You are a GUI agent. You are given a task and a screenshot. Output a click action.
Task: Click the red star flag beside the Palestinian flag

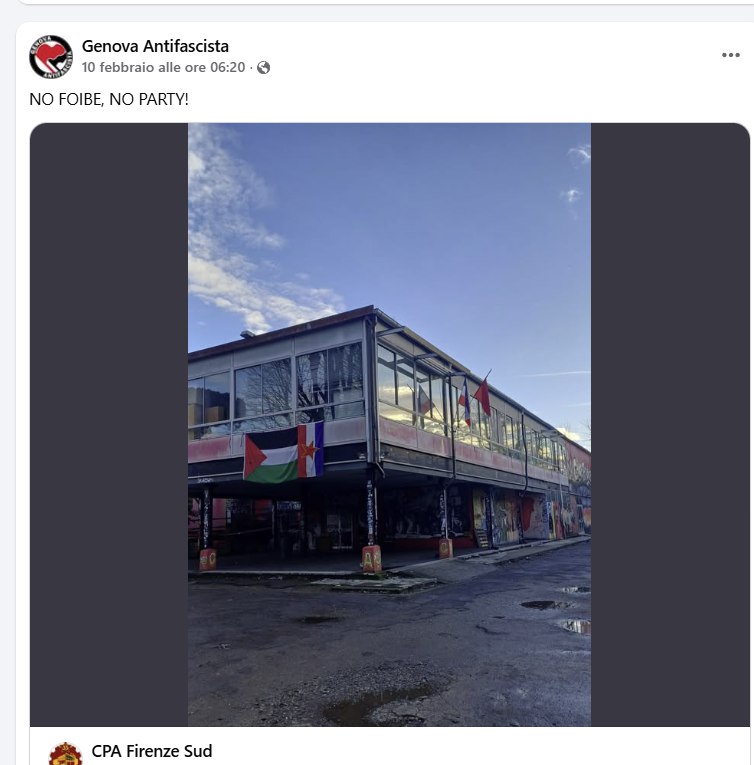coord(310,449)
